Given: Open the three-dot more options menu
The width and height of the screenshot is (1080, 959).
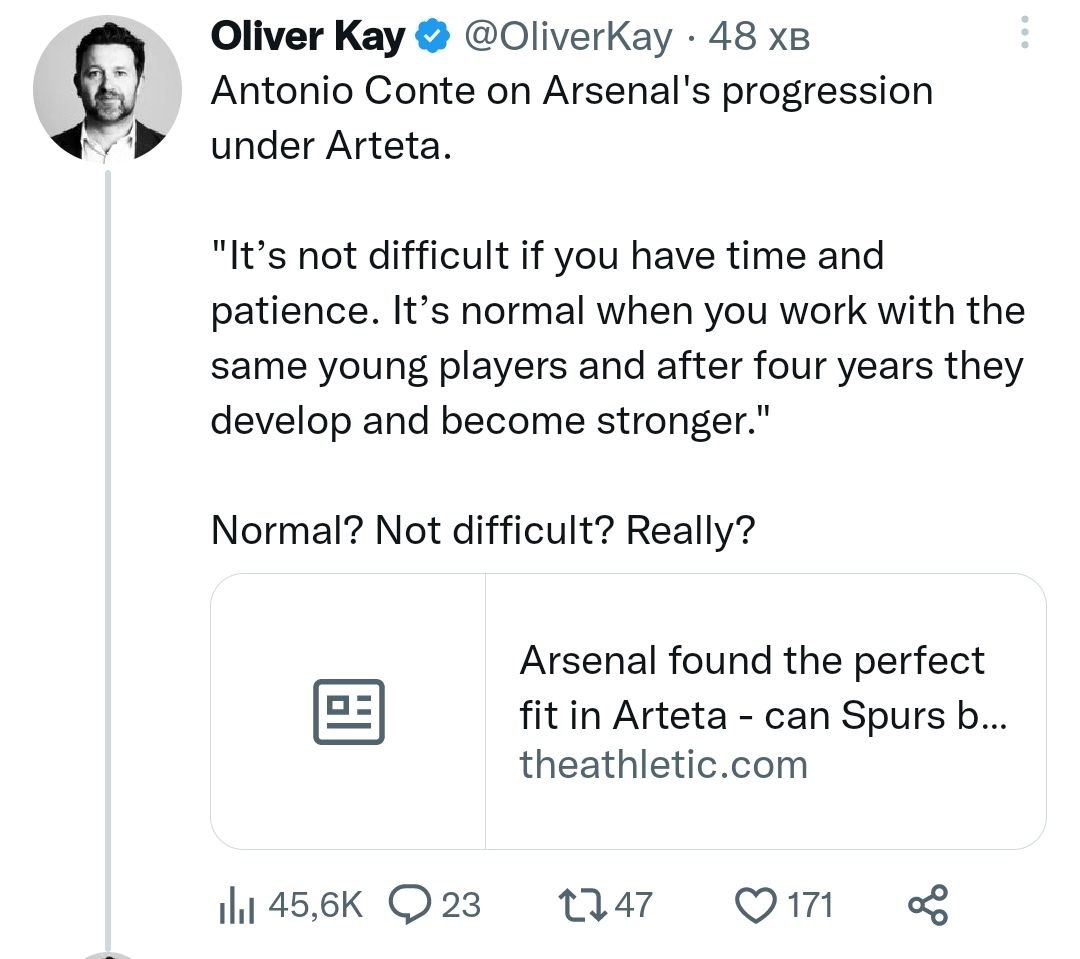Looking at the screenshot, I should pyautogui.click(x=1022, y=37).
